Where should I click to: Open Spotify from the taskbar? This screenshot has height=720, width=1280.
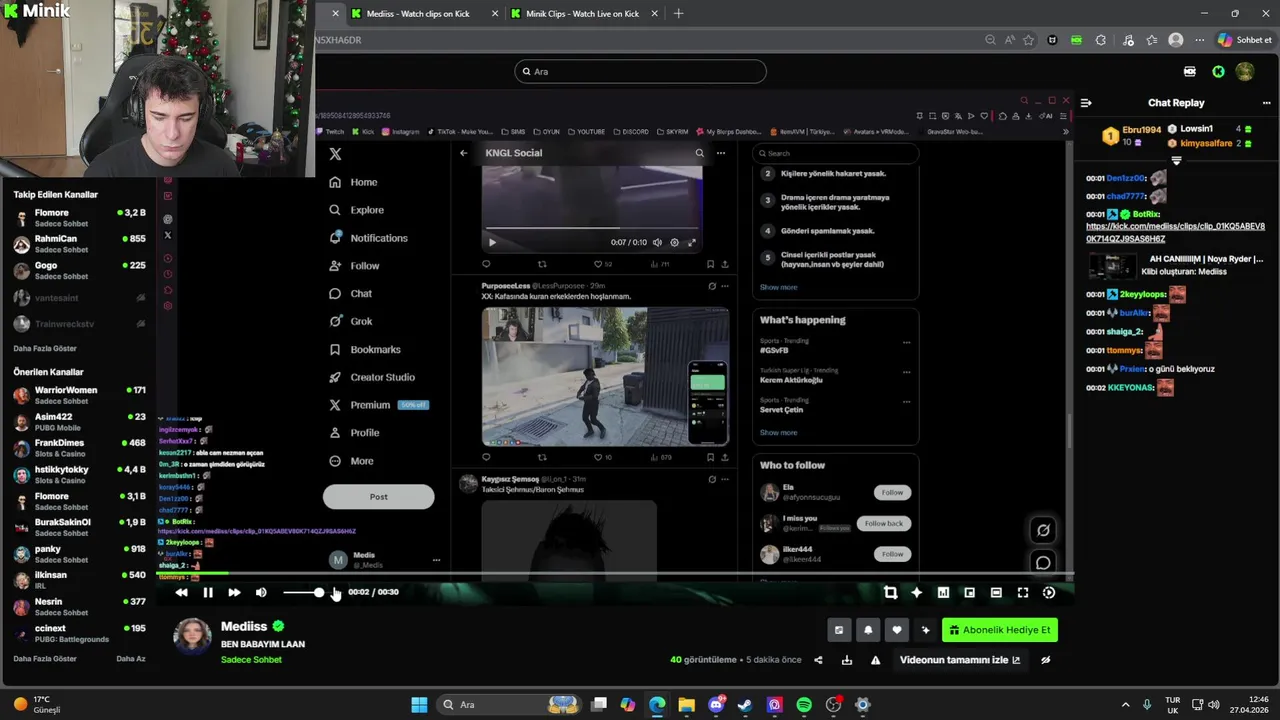click(x=804, y=704)
